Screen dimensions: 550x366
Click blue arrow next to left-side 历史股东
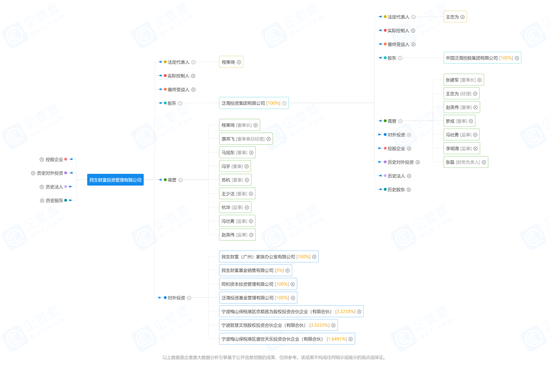[x=71, y=200]
